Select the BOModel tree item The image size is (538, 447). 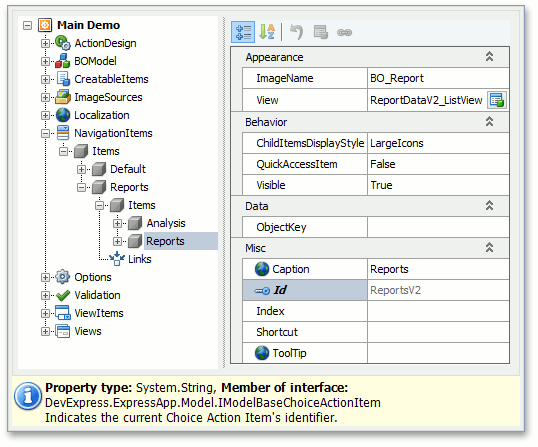pyautogui.click(x=95, y=61)
